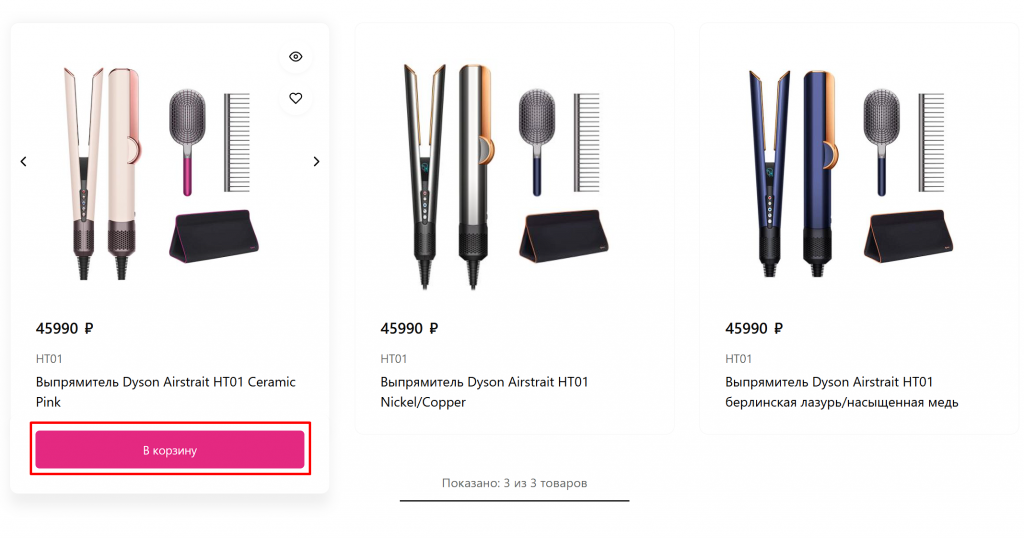Click the 45990 ₽ price of blue model

coord(754,328)
